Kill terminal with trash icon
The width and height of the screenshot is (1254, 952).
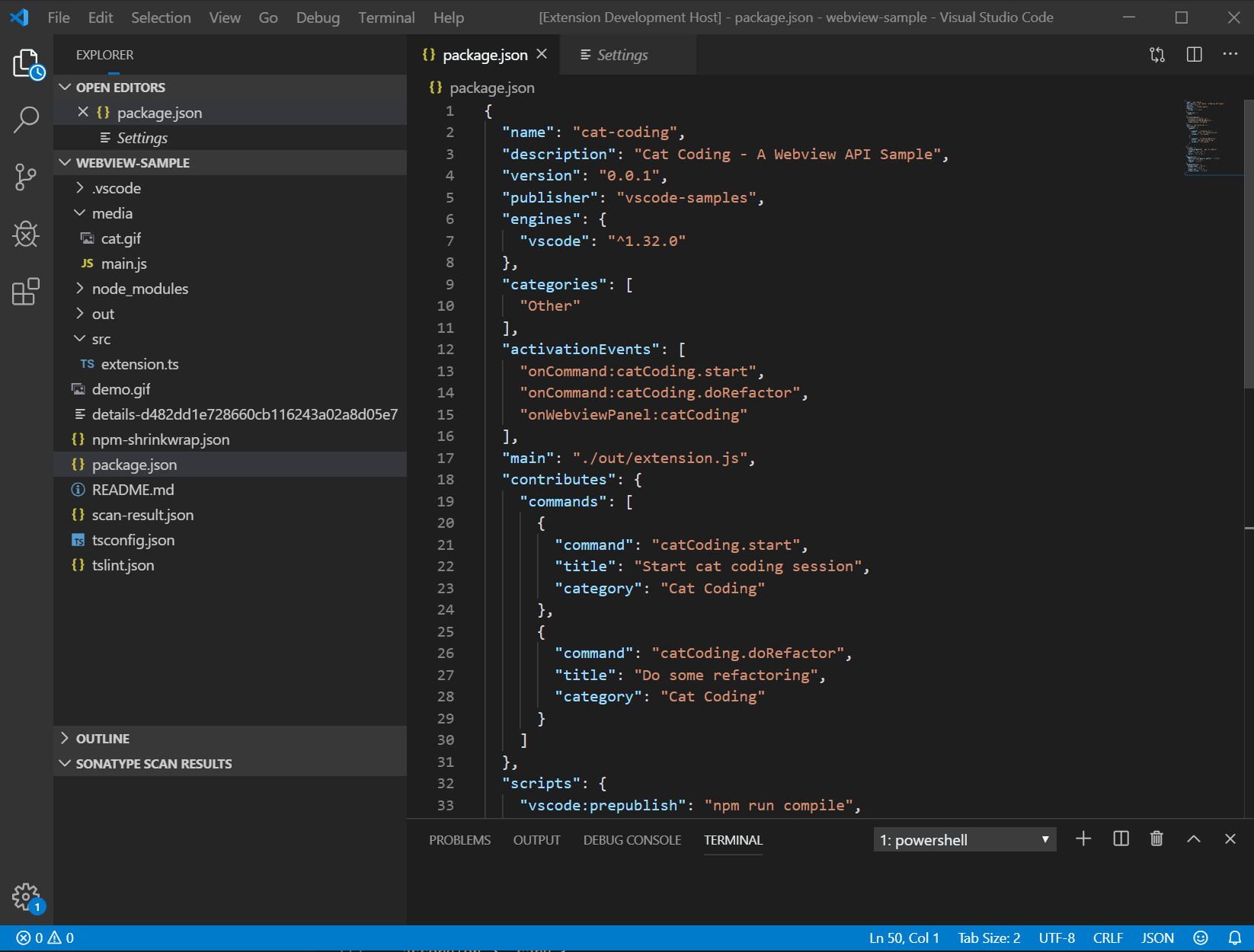point(1156,839)
